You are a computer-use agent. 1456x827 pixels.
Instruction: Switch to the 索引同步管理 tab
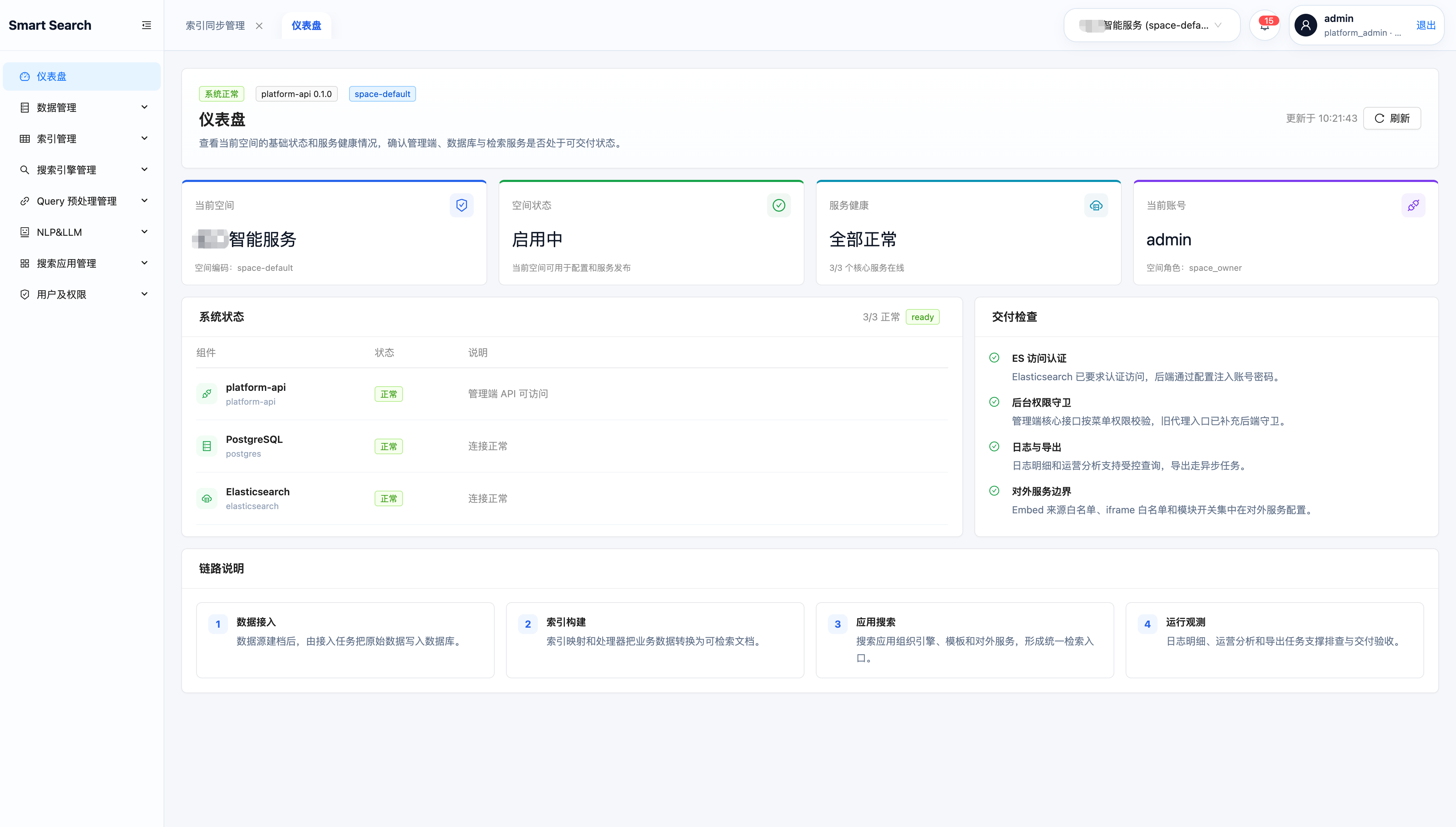[x=215, y=25]
